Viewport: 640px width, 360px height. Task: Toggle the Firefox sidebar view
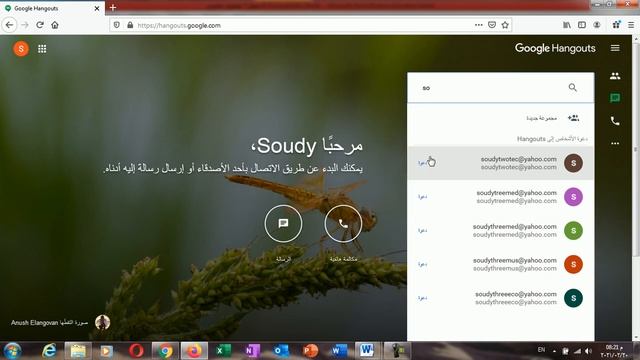coord(582,25)
